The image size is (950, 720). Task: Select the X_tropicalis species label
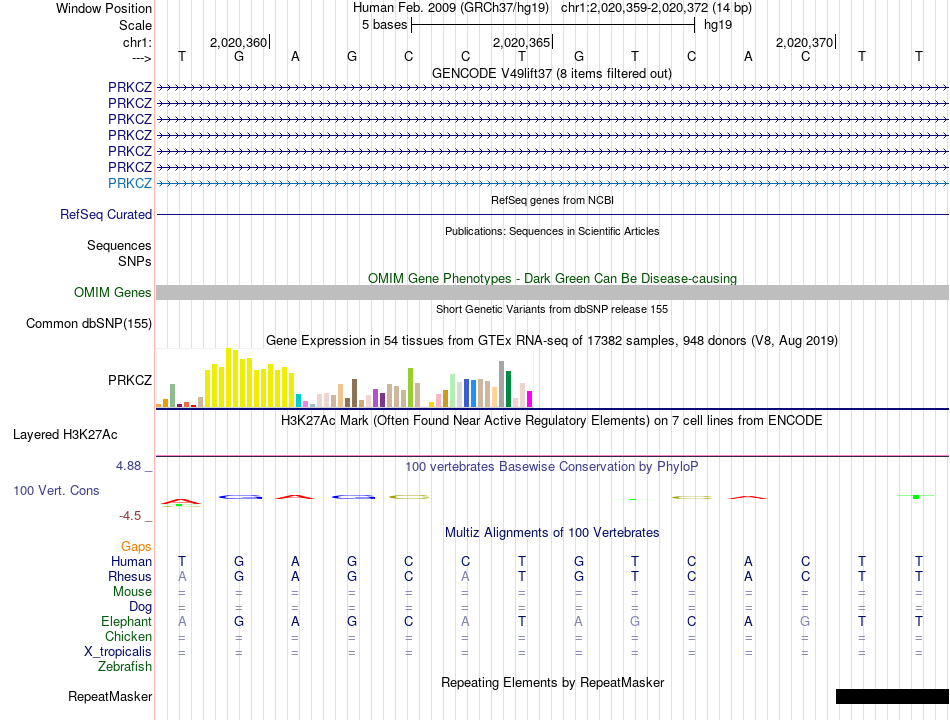(x=118, y=652)
